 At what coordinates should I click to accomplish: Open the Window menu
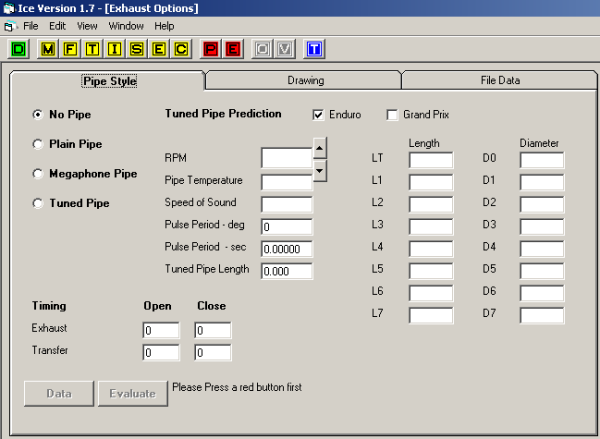tap(126, 25)
